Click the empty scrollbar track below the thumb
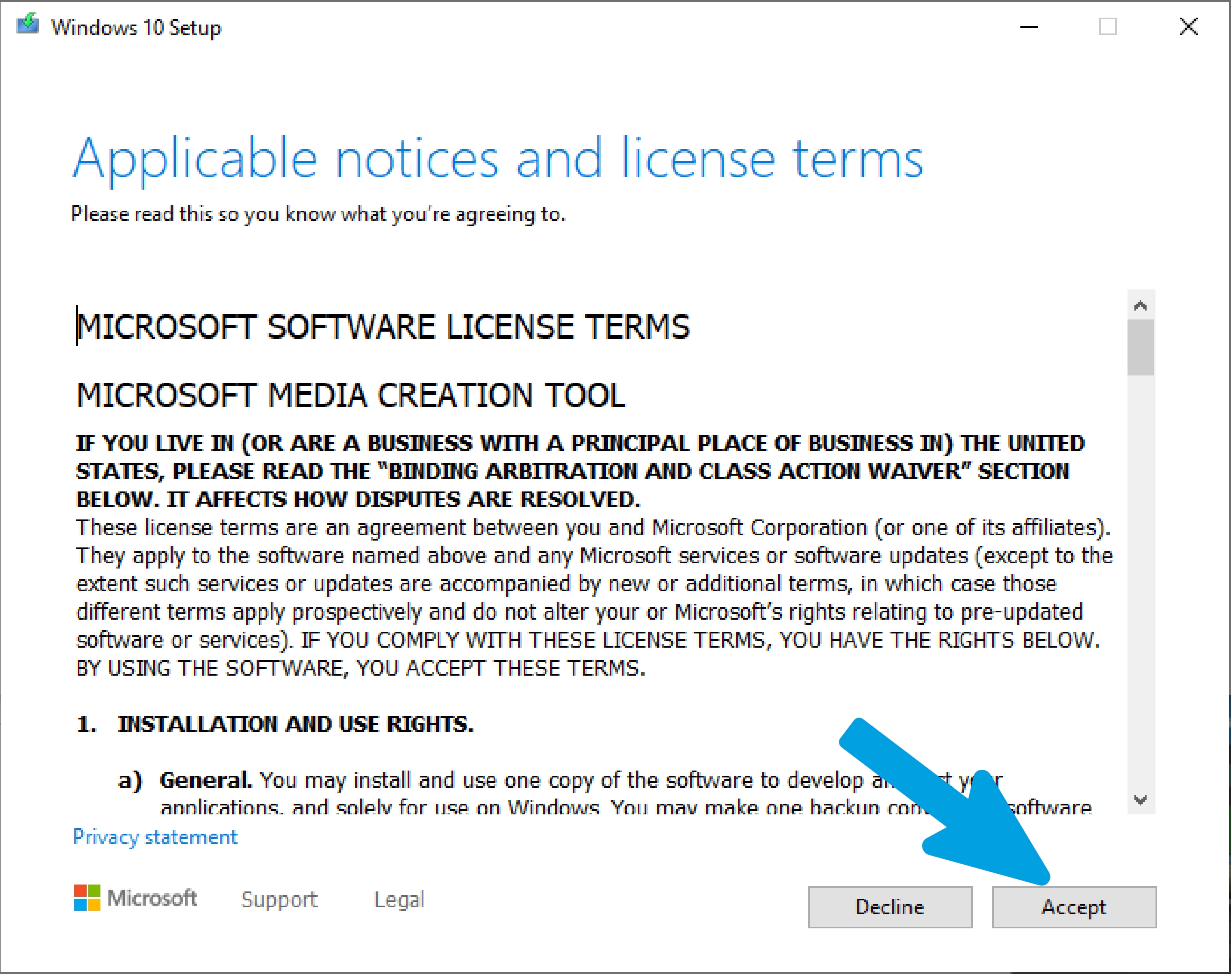The height and width of the screenshot is (974, 1232). pos(1141,580)
